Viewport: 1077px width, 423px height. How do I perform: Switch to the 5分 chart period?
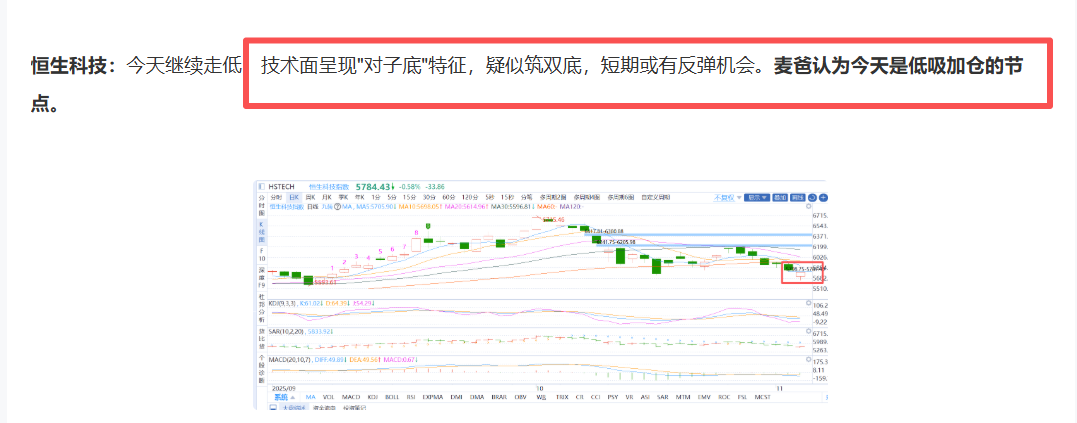point(392,198)
